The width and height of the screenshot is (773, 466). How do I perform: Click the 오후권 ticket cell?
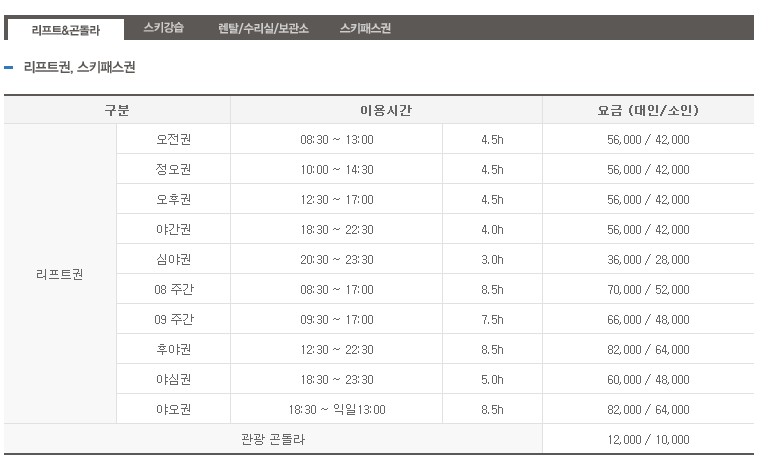[173, 199]
